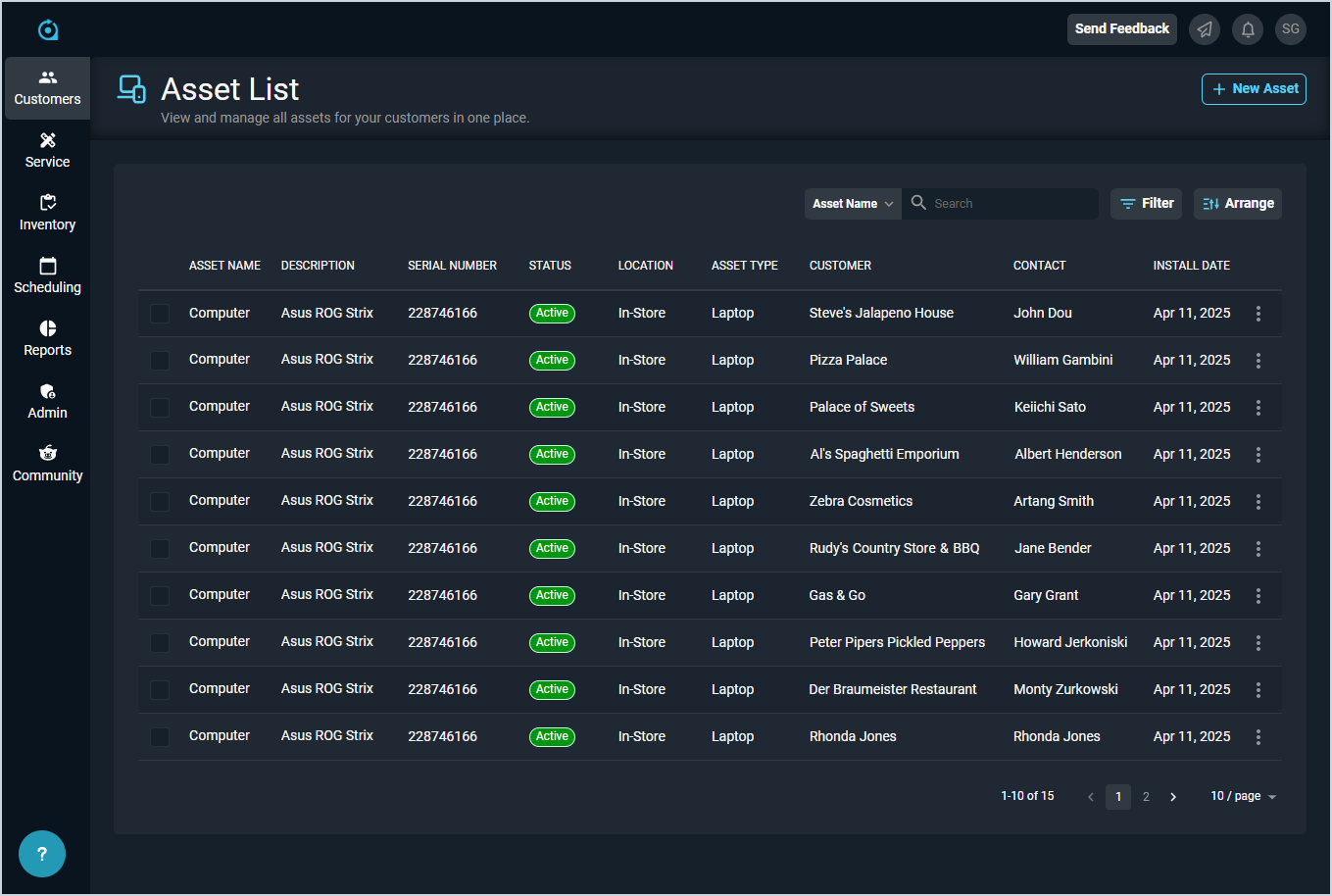This screenshot has height=896, width=1332.
Task: Open the Arrange columns options
Action: 1237,204
